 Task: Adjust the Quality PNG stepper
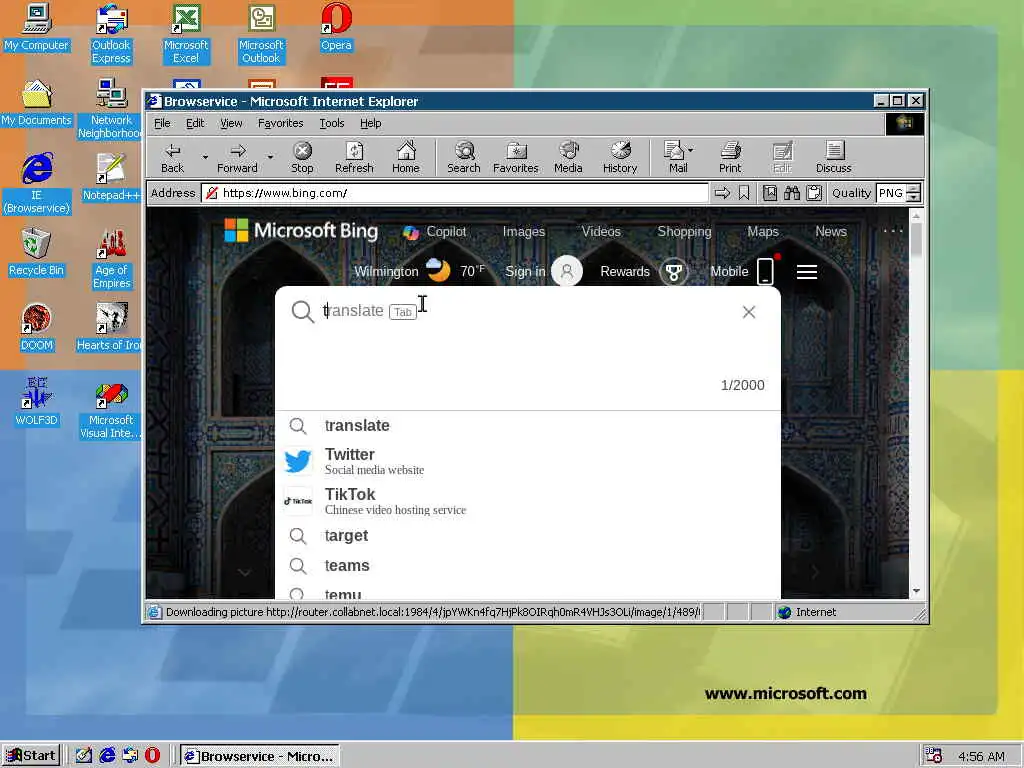914,193
